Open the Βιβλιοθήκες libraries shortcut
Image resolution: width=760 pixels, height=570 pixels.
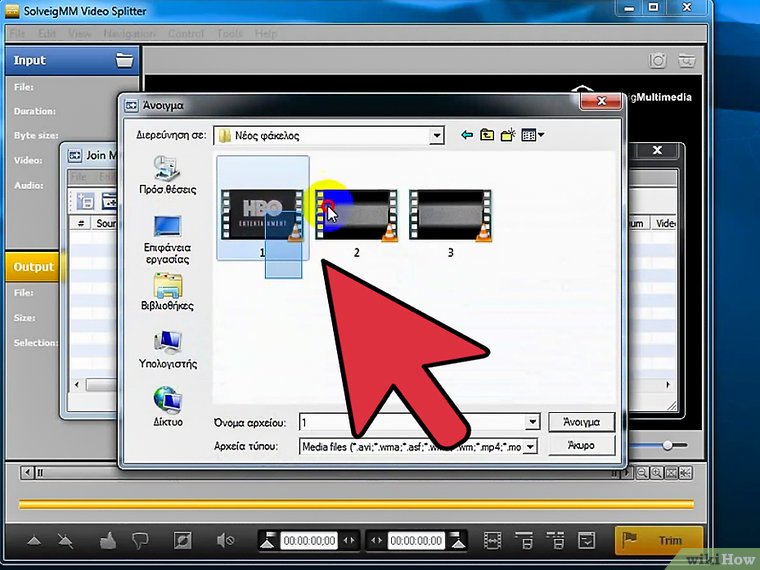[x=167, y=292]
